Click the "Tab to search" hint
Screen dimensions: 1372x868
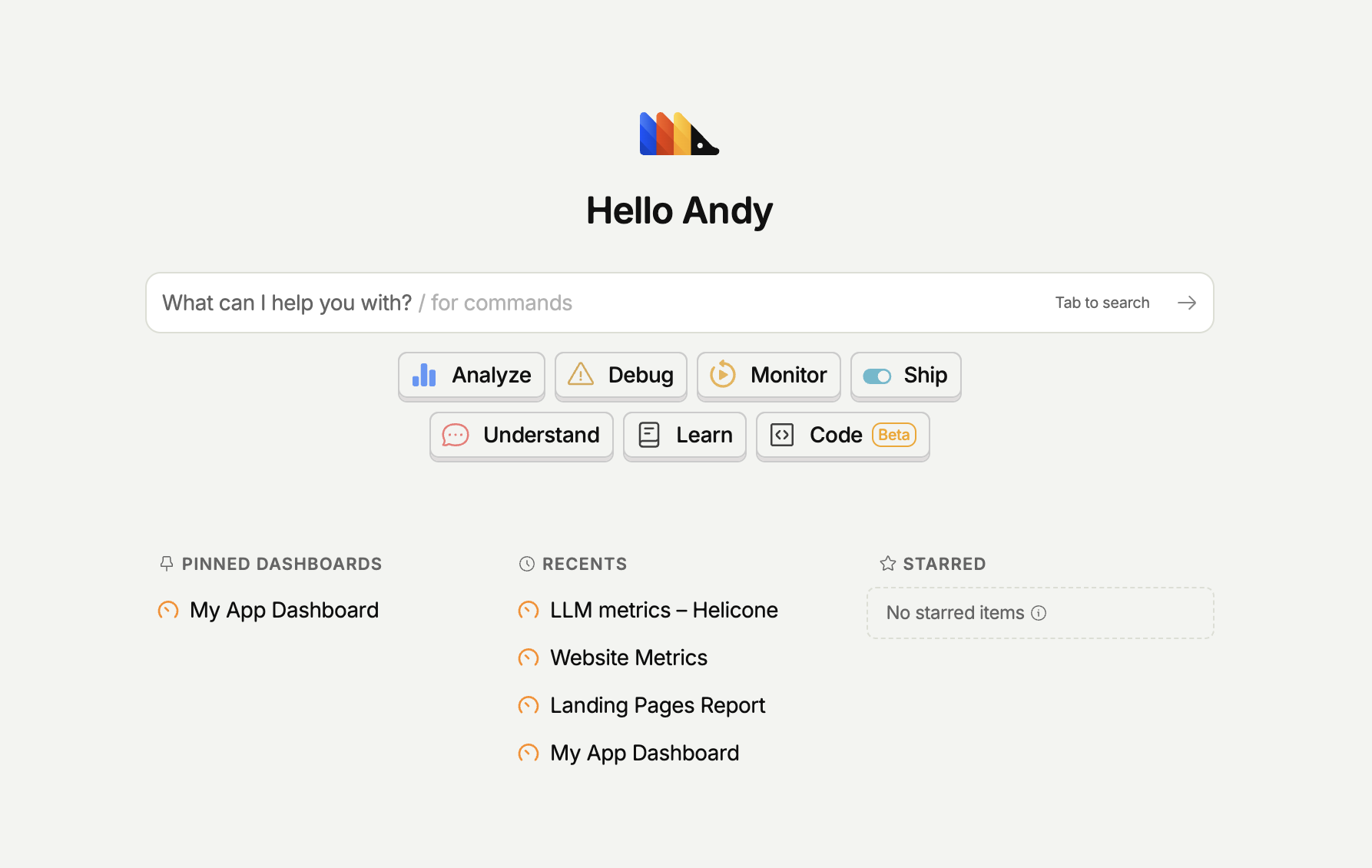[x=1102, y=303]
